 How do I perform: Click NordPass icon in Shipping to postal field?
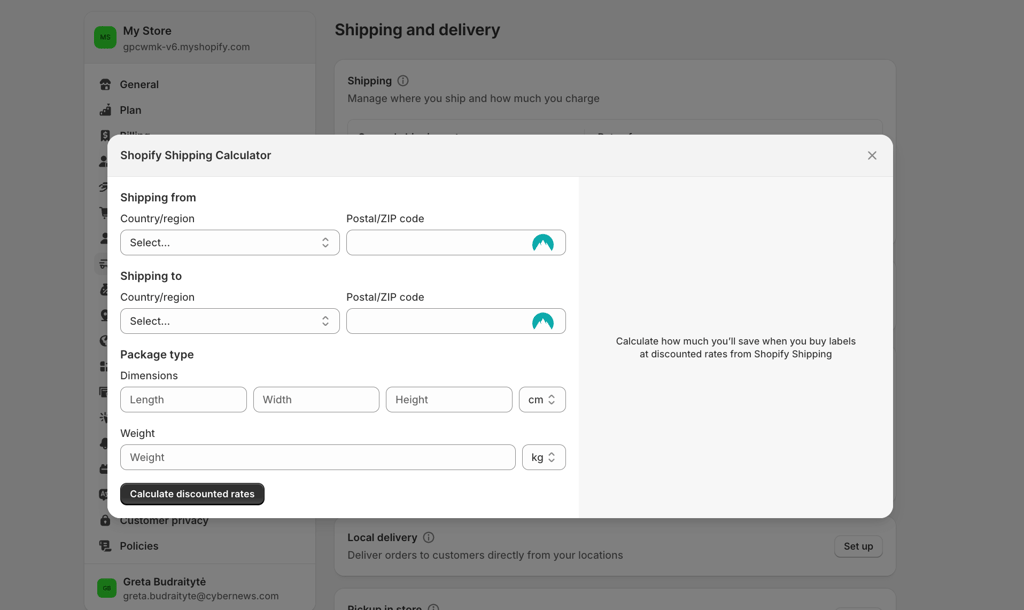[x=543, y=321]
